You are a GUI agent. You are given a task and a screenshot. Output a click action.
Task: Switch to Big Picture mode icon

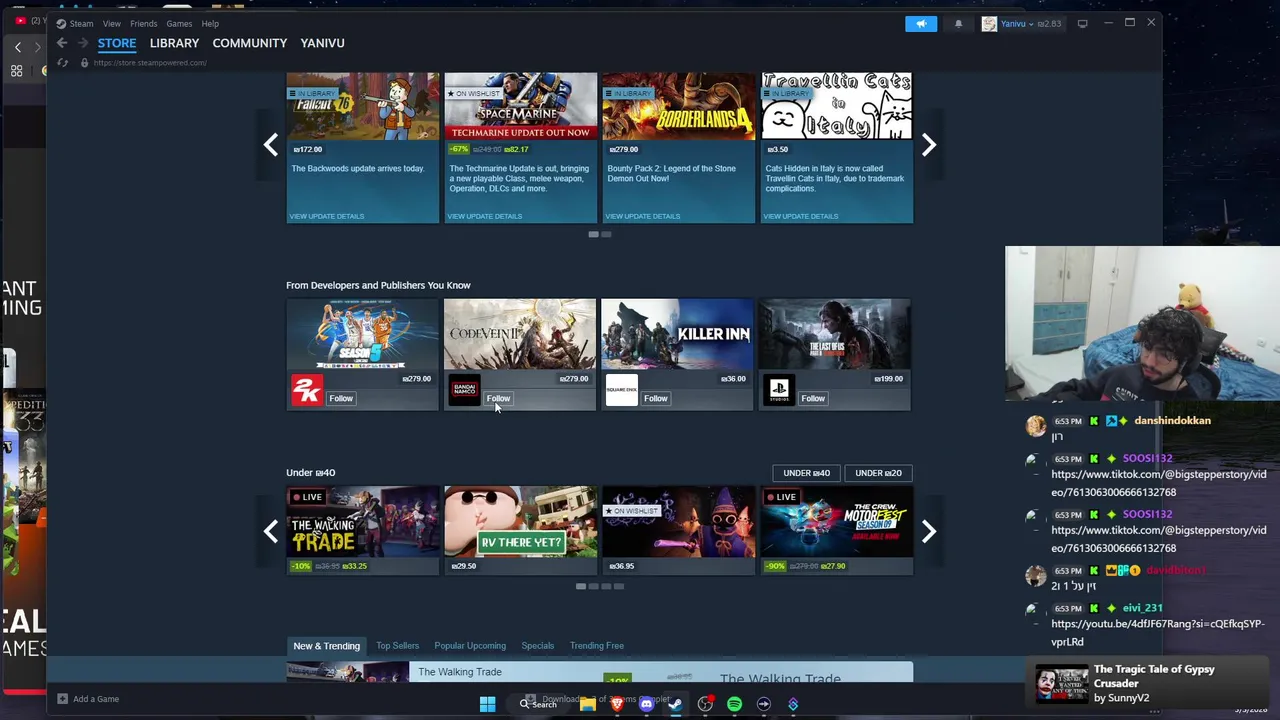[1082, 23]
